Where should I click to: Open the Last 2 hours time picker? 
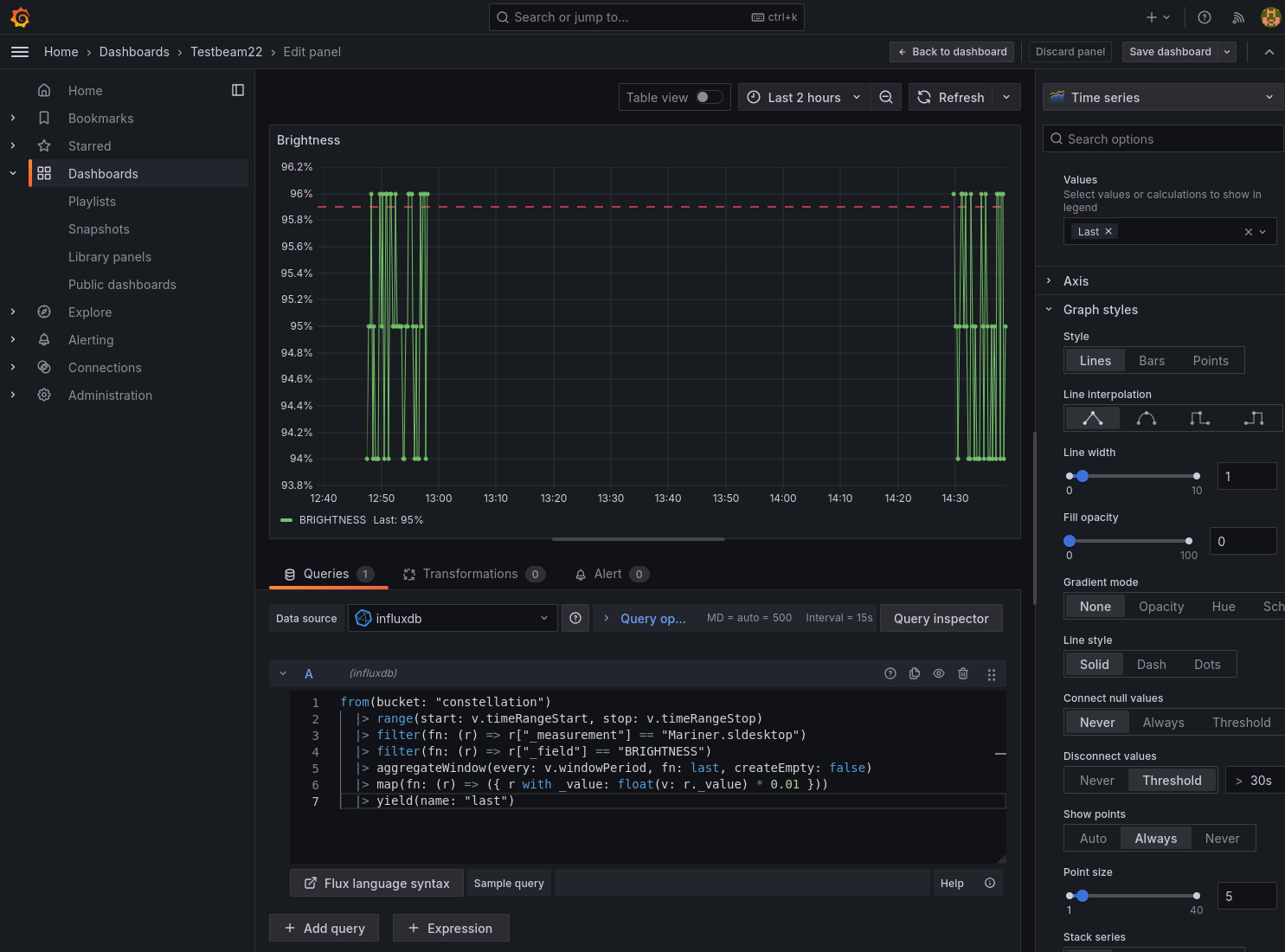tap(804, 97)
